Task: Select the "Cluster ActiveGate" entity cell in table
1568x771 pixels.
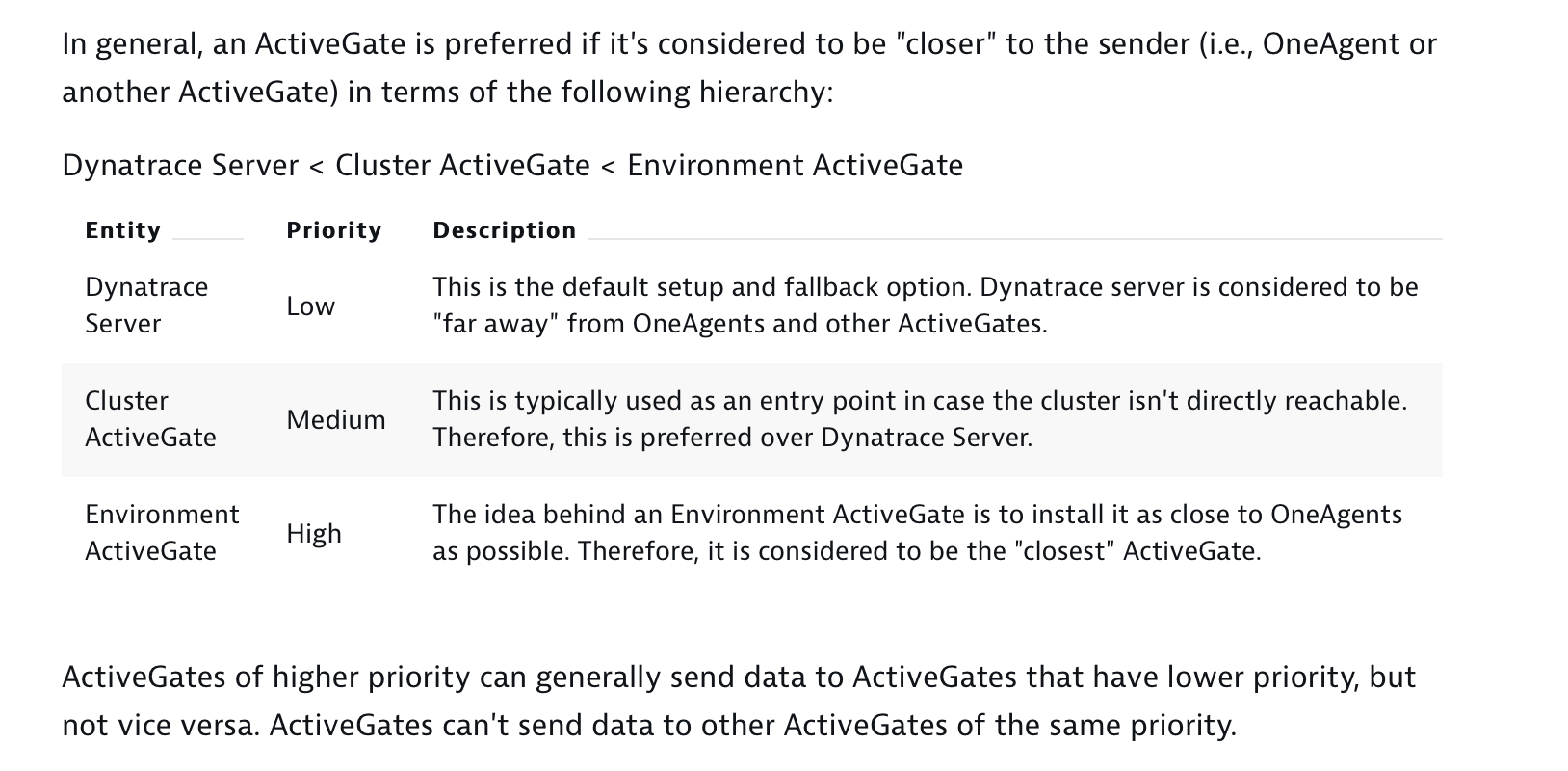Action: (x=150, y=418)
